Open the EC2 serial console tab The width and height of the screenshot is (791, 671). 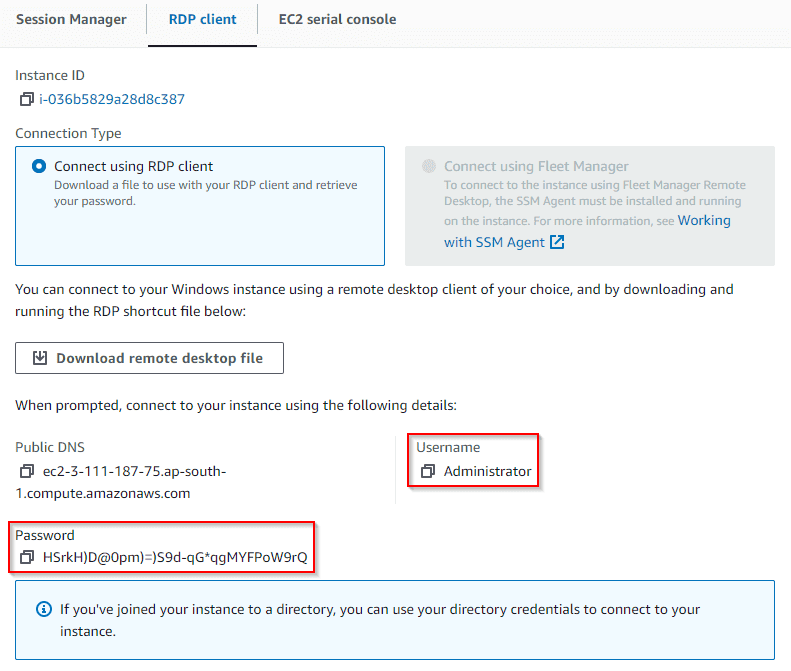337,19
